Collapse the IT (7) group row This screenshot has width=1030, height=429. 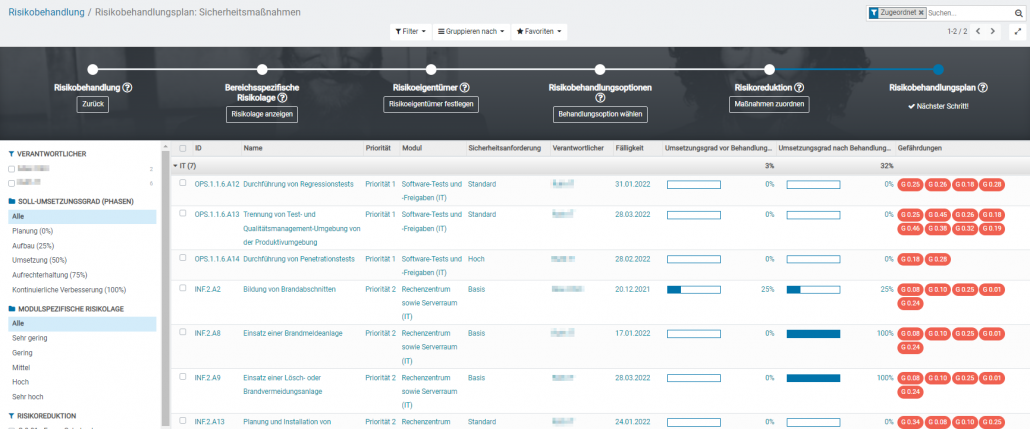pyautogui.click(x=177, y=166)
